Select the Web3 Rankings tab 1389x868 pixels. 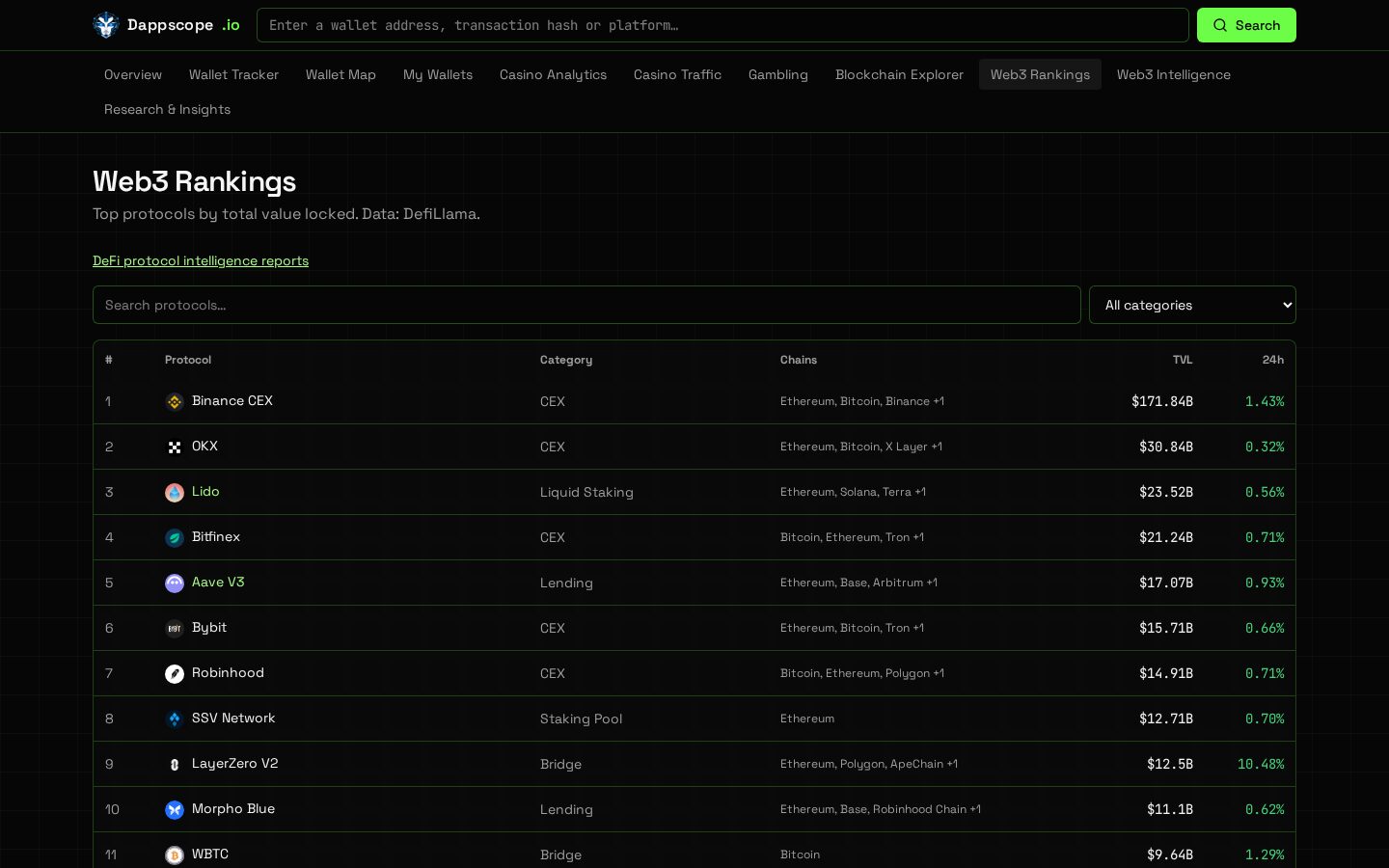1040,74
